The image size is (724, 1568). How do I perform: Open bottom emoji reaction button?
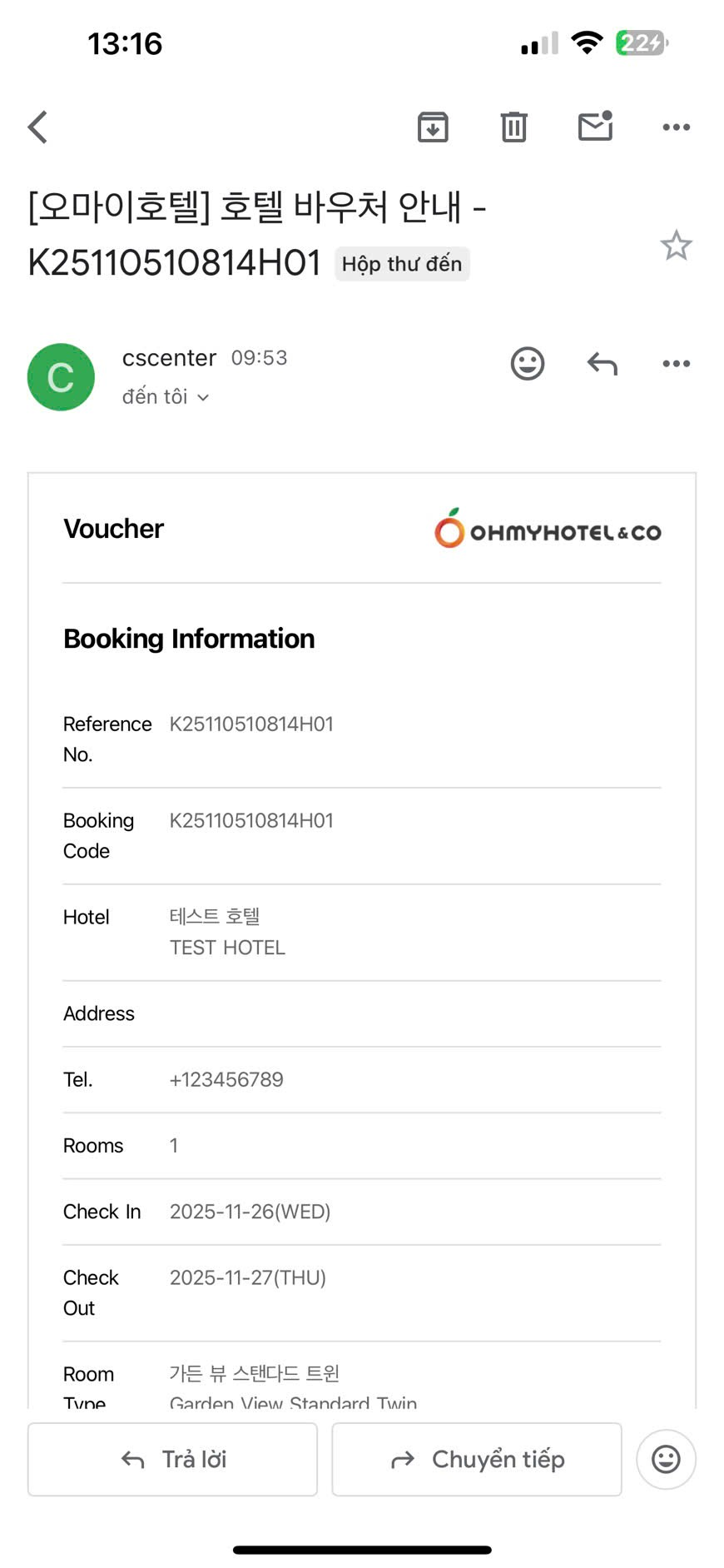(x=666, y=1459)
